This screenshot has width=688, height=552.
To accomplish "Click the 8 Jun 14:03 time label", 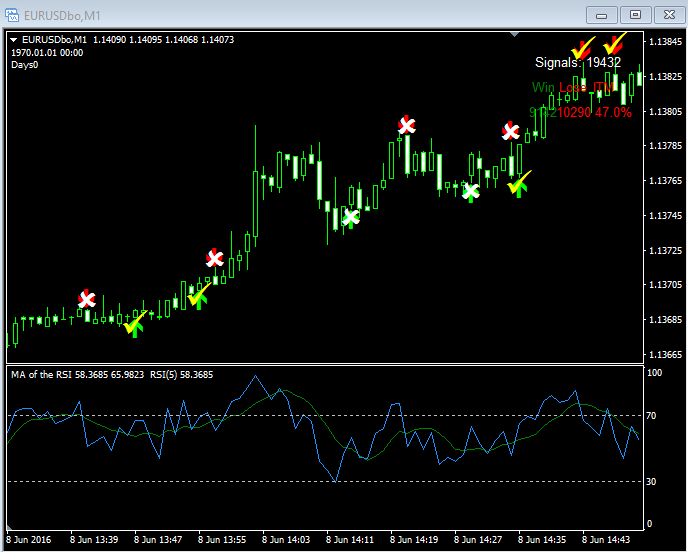I will point(286,539).
